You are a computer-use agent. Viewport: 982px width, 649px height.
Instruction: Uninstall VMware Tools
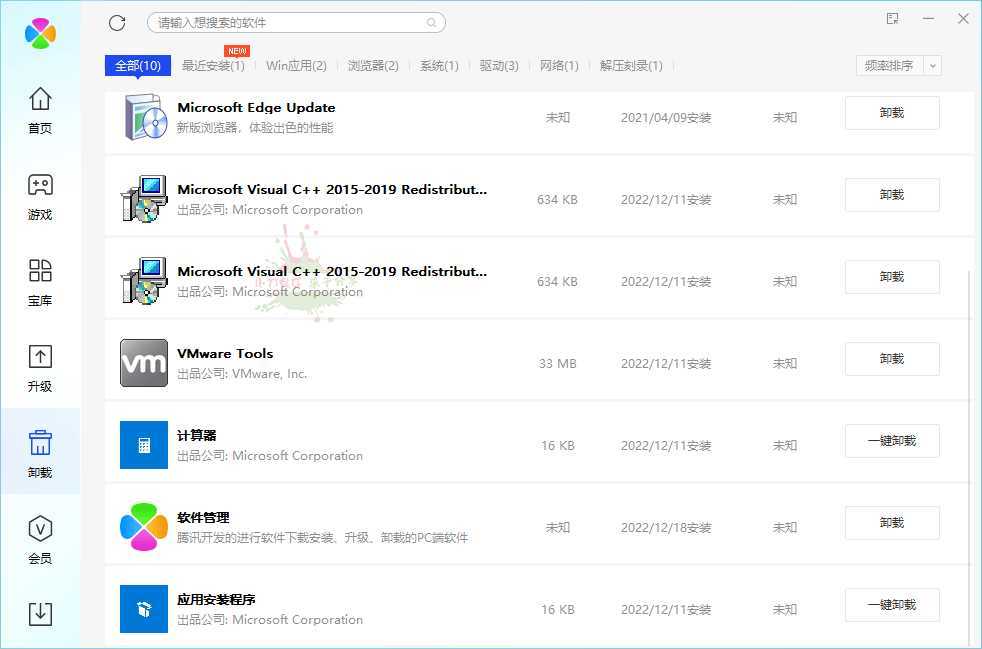tap(891, 358)
